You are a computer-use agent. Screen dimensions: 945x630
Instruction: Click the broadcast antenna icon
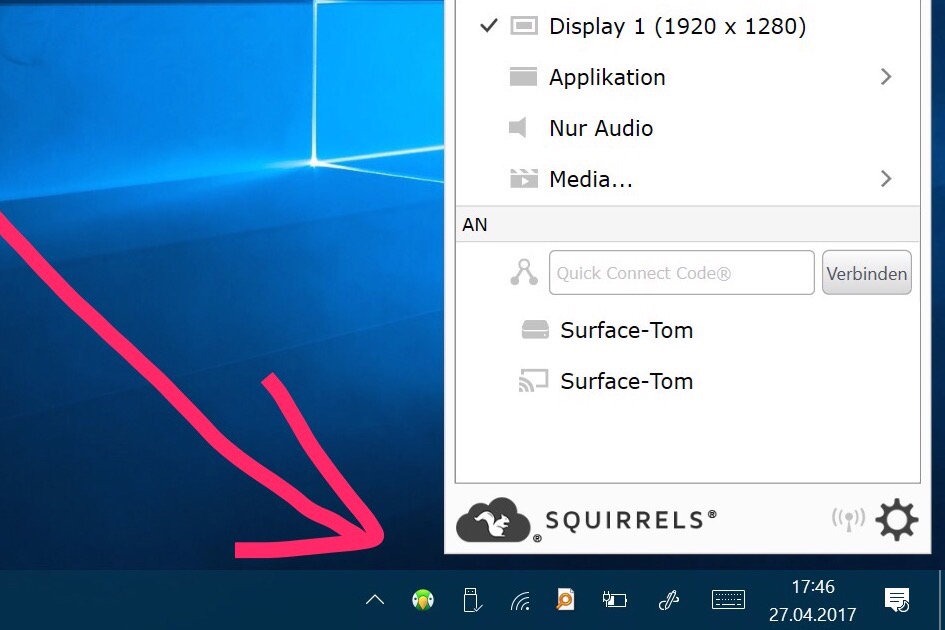pyautogui.click(x=848, y=520)
